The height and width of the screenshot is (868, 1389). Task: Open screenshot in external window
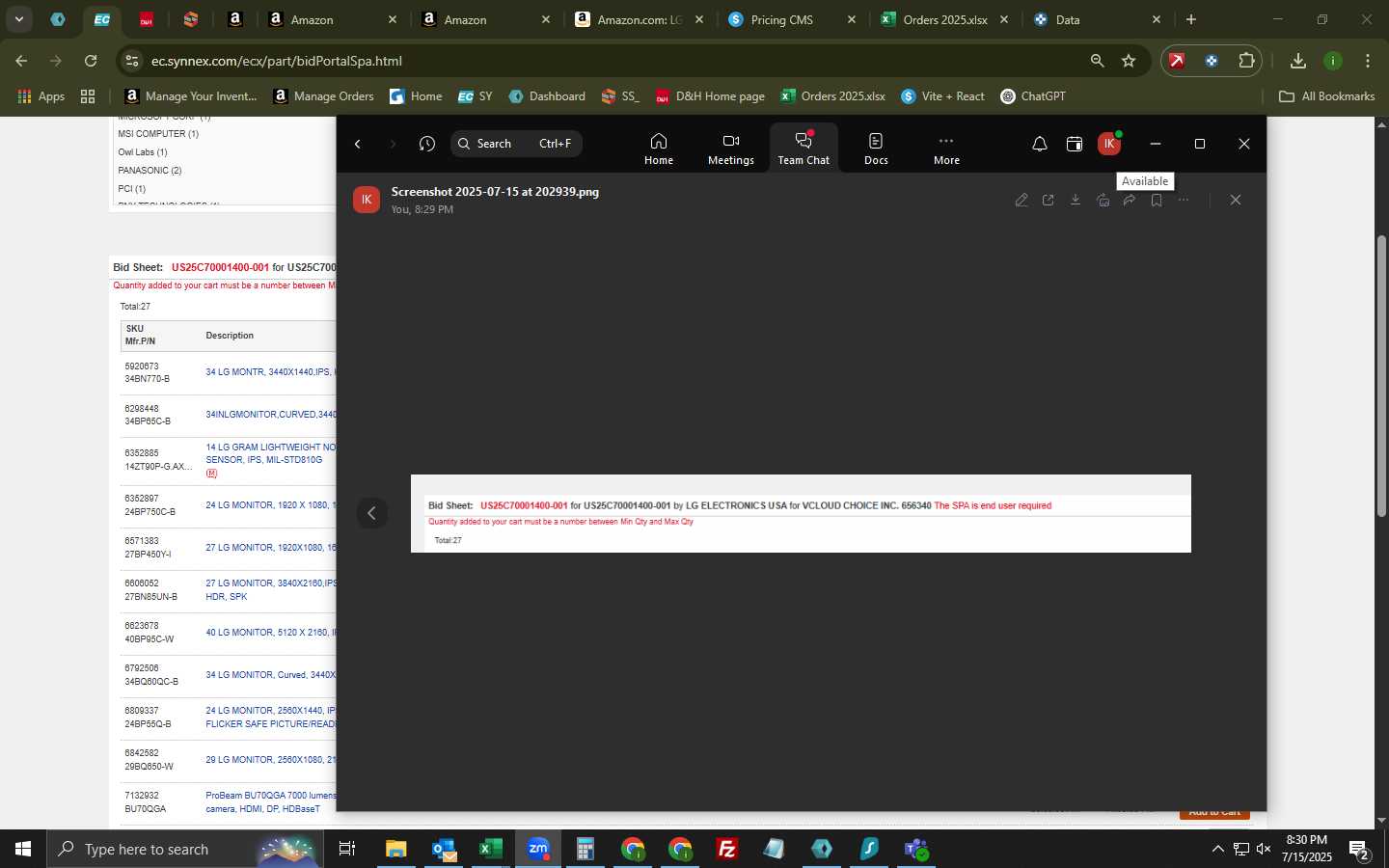point(1049,200)
